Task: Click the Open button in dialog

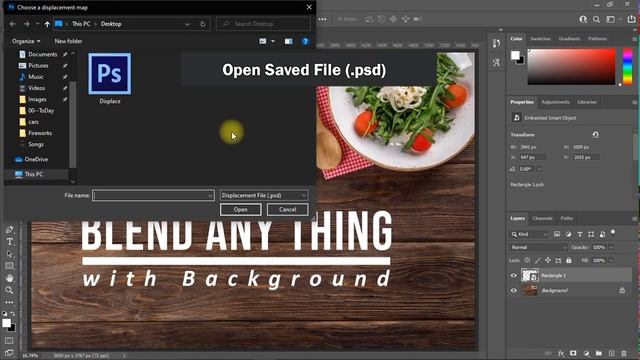Action: (x=240, y=210)
